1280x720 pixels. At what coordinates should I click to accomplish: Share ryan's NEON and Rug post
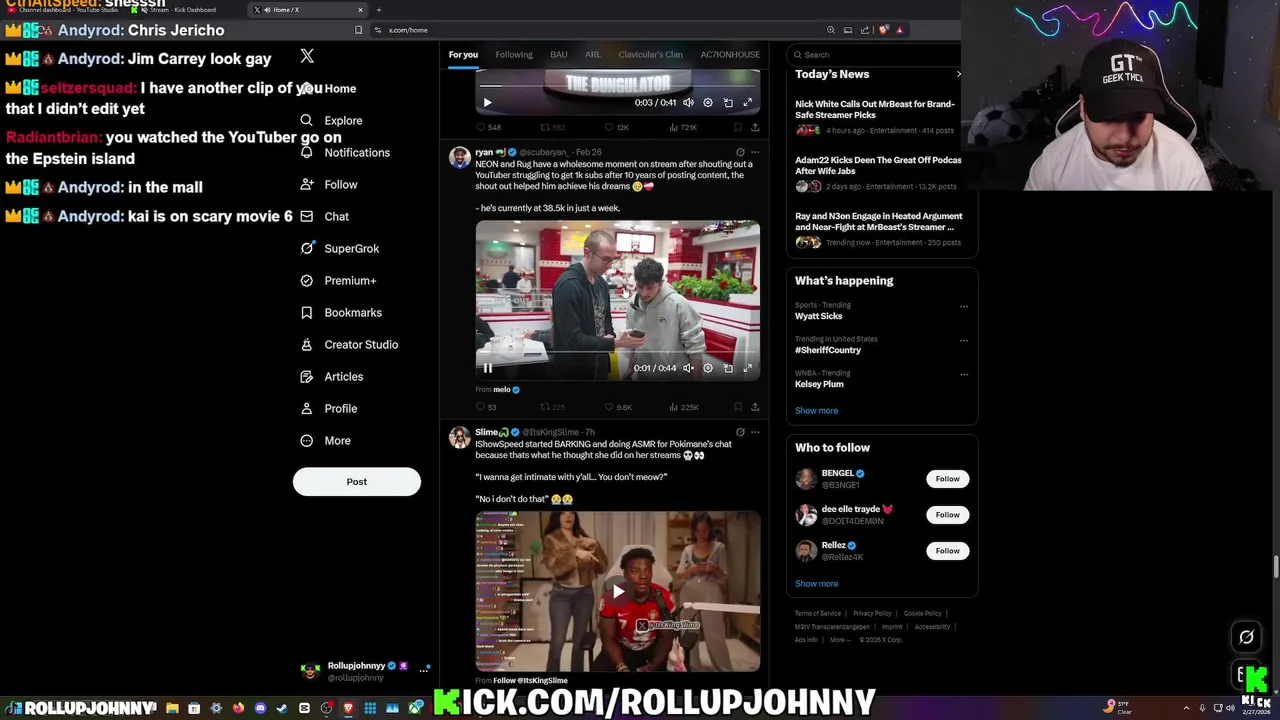pos(755,407)
